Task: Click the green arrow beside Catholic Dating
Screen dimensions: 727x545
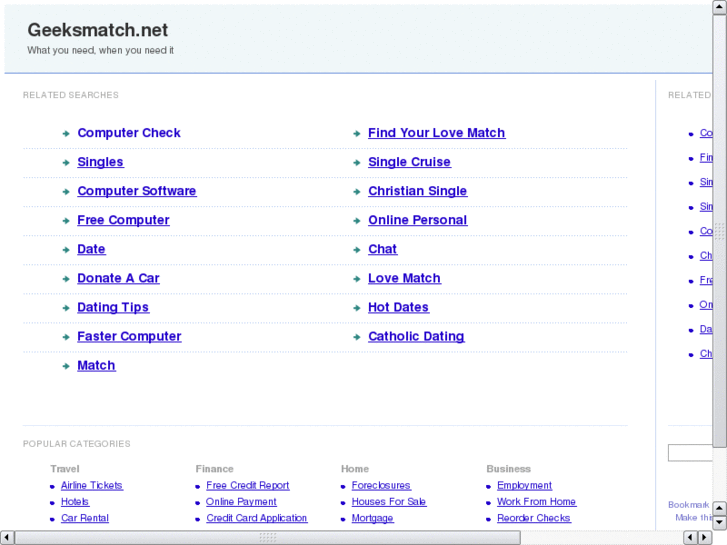Action: click(357, 337)
